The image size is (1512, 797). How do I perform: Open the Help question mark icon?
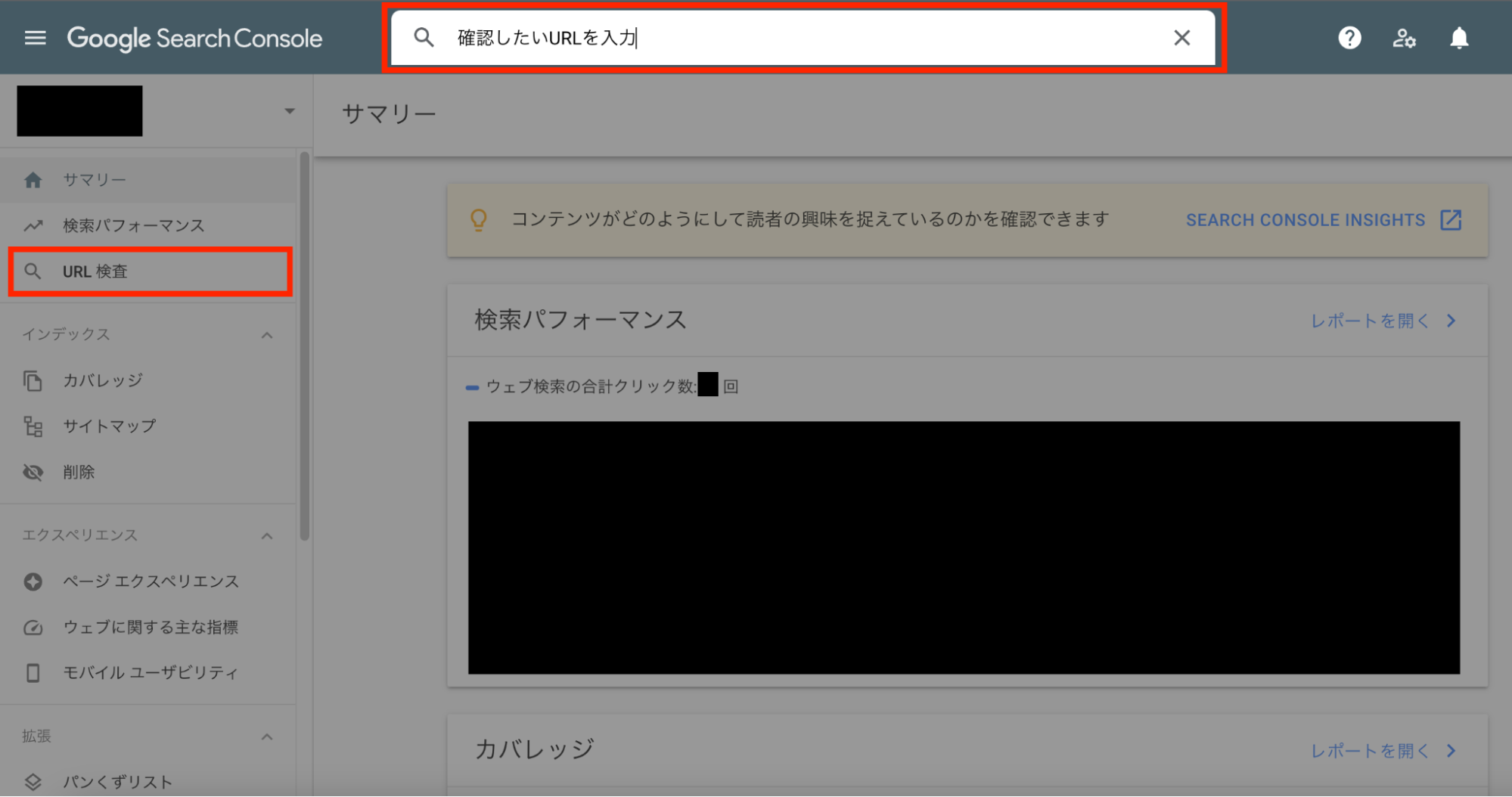pyautogui.click(x=1349, y=38)
